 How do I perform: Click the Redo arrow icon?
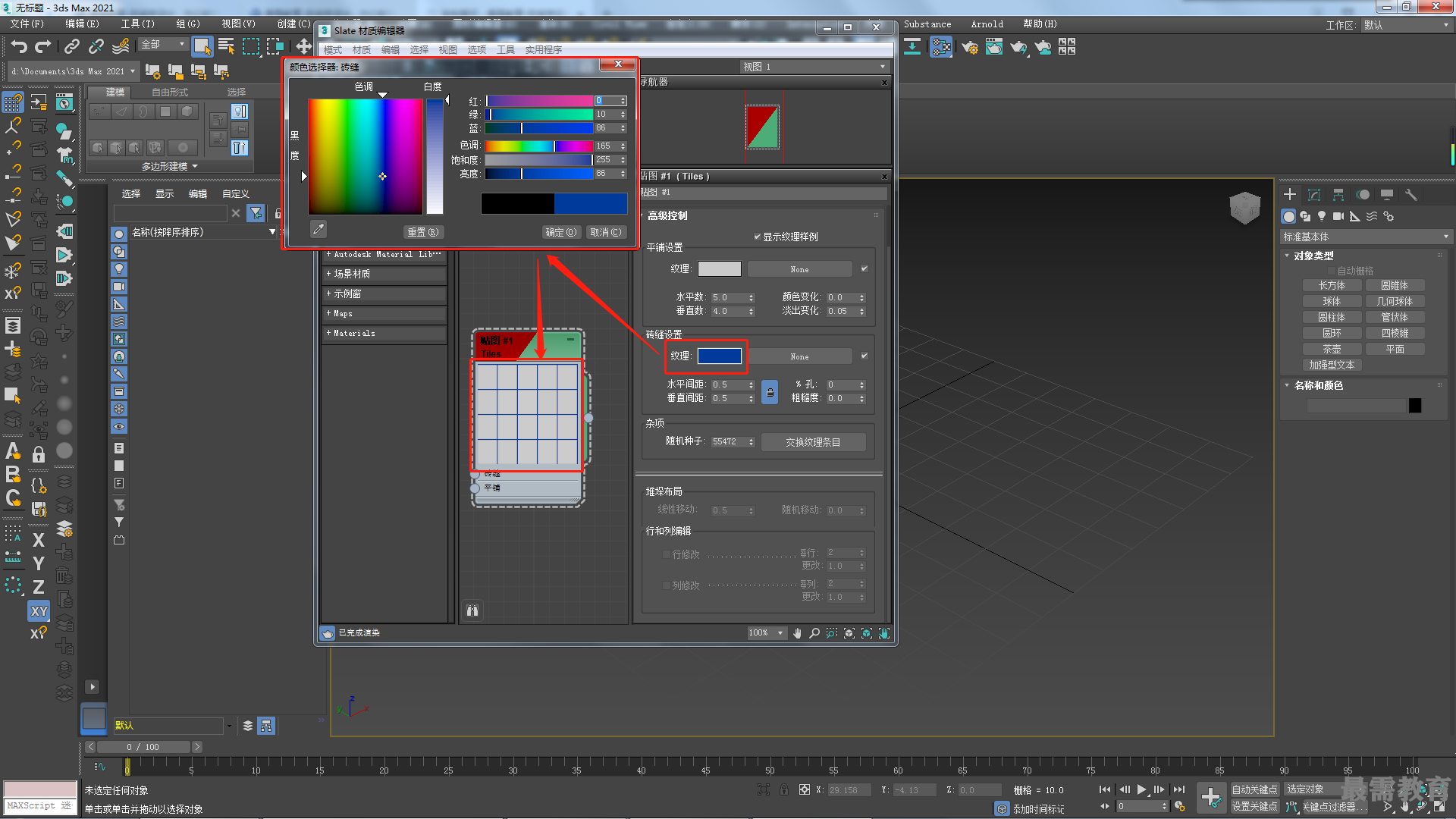tap(43, 47)
